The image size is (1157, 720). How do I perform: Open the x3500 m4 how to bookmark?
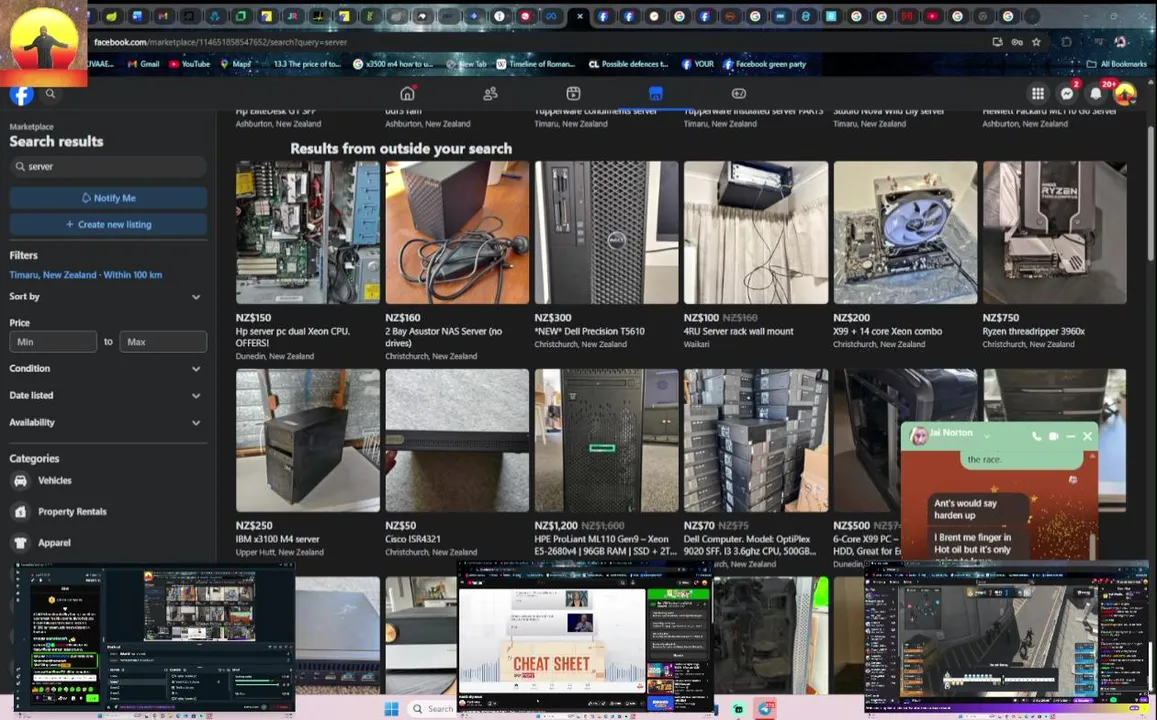(x=393, y=64)
